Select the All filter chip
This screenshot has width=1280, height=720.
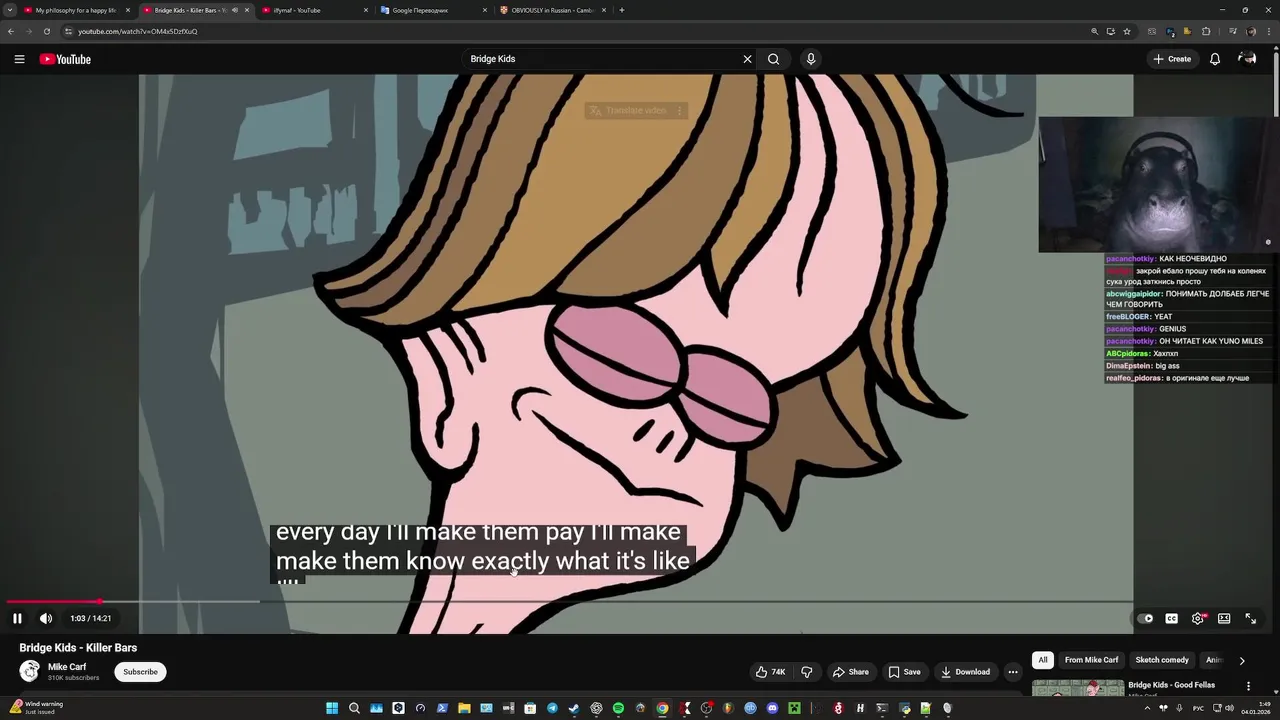(1043, 660)
